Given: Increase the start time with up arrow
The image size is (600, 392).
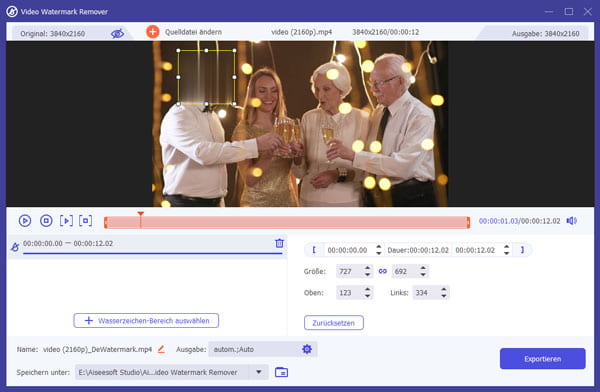Looking at the screenshot, I should 378,247.
